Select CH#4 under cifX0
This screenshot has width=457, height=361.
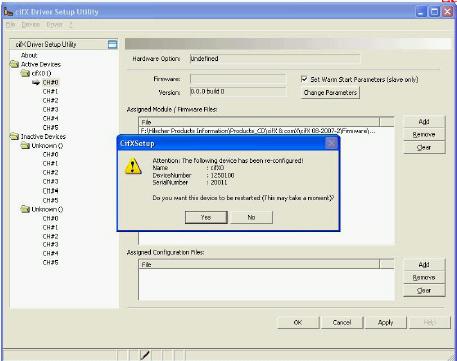click(x=50, y=118)
